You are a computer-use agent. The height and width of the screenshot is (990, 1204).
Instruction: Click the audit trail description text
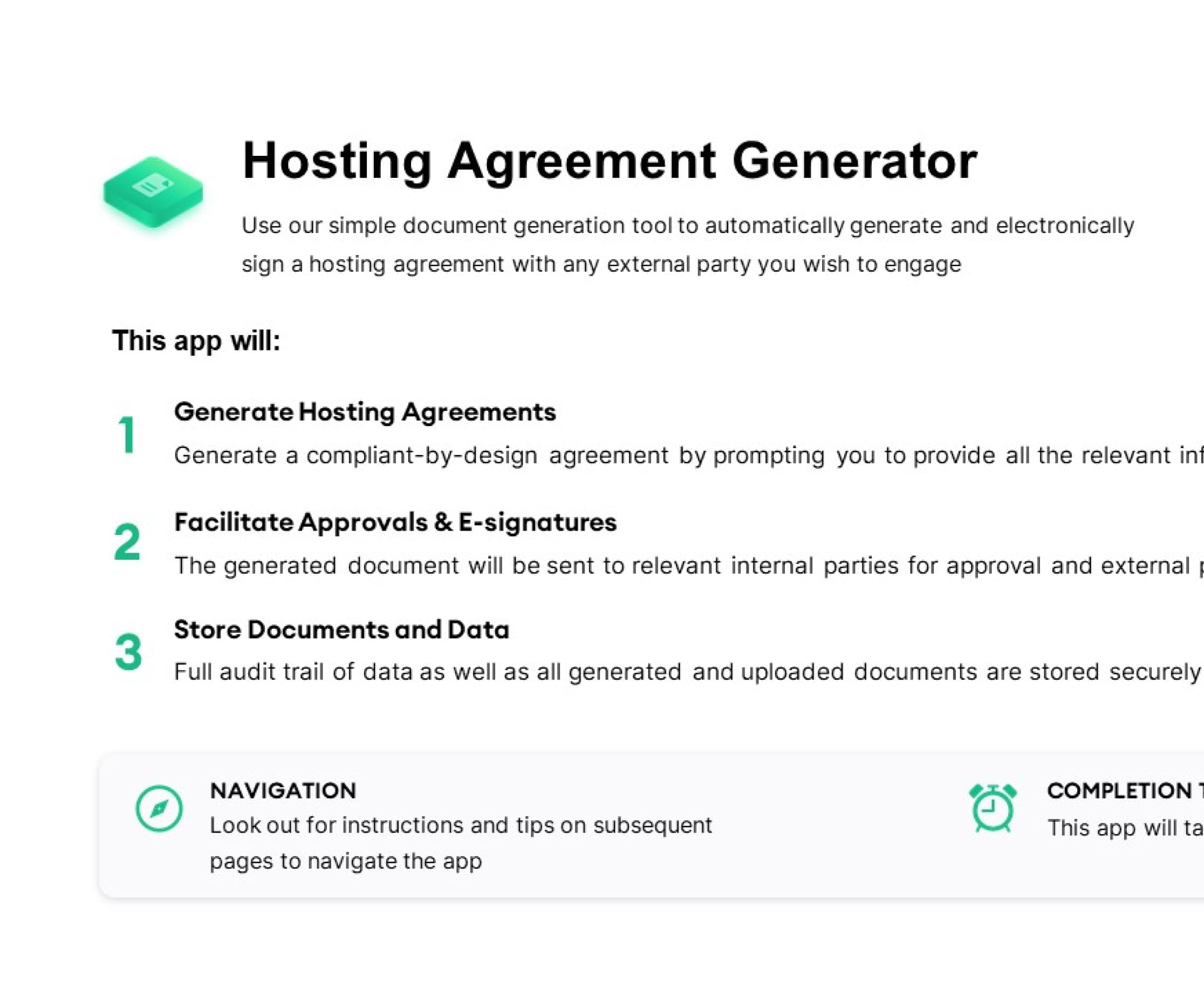click(x=685, y=672)
